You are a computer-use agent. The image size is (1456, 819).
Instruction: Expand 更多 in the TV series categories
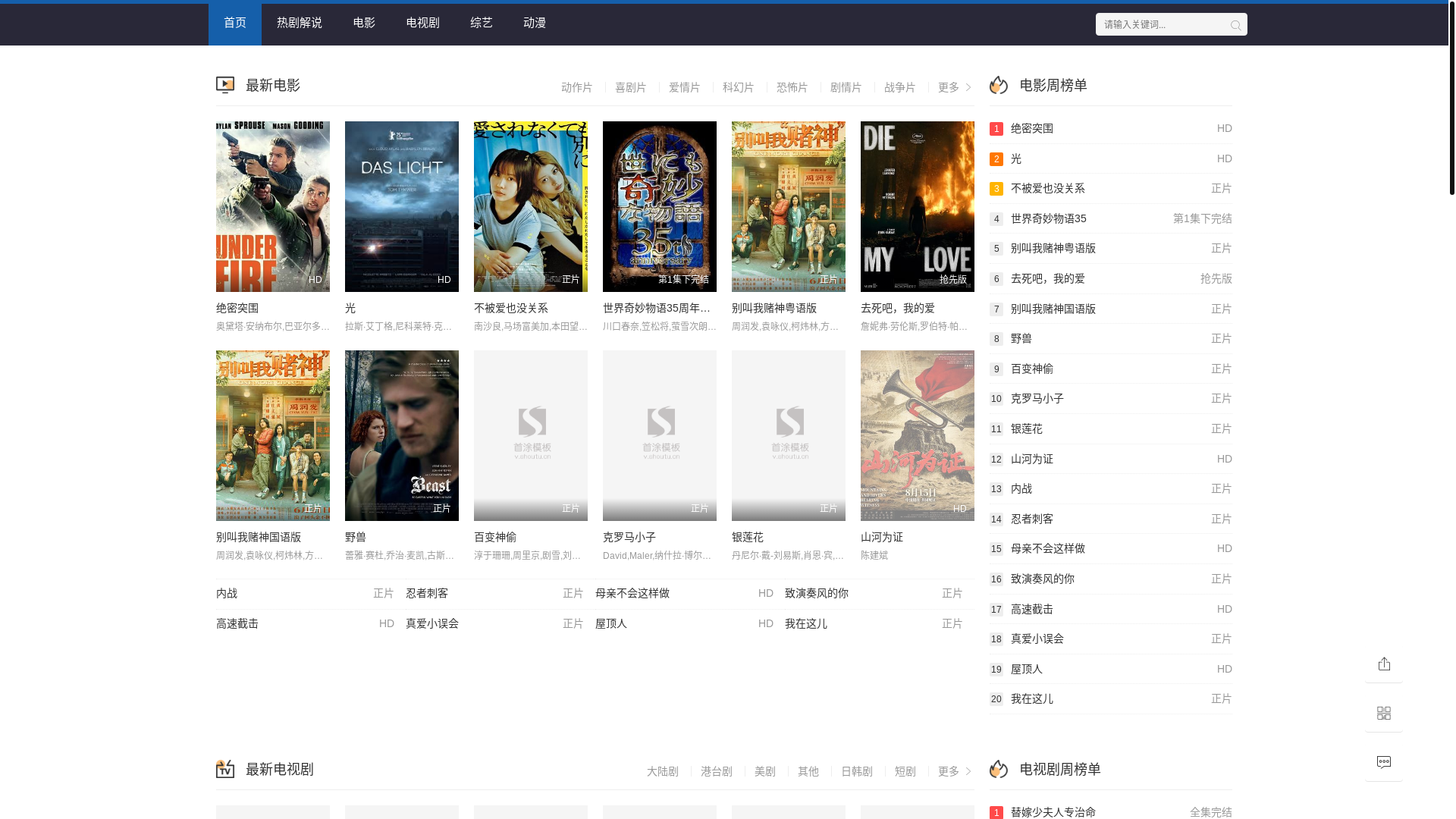point(955,772)
